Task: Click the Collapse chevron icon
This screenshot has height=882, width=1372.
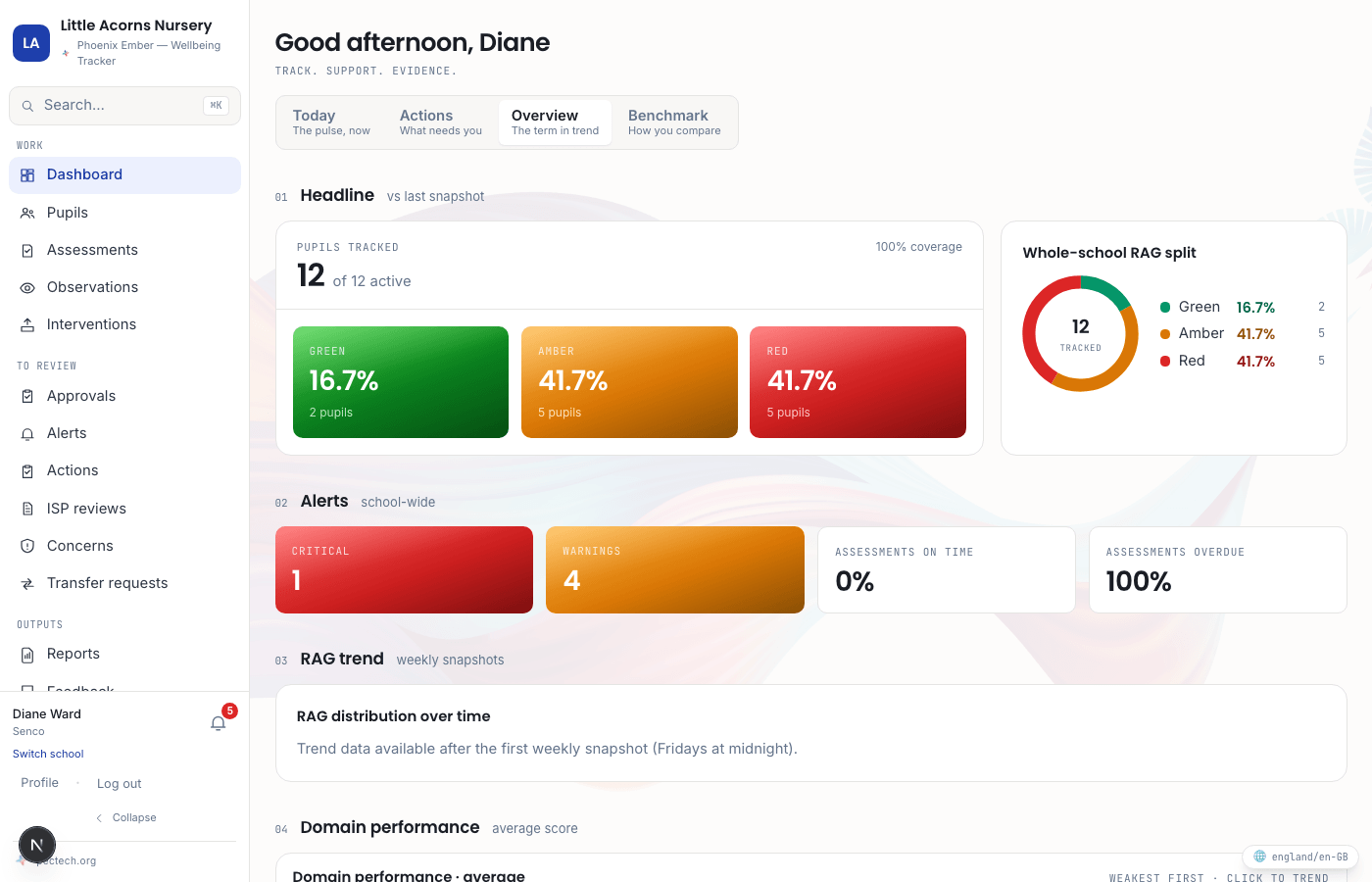Action: click(99, 818)
